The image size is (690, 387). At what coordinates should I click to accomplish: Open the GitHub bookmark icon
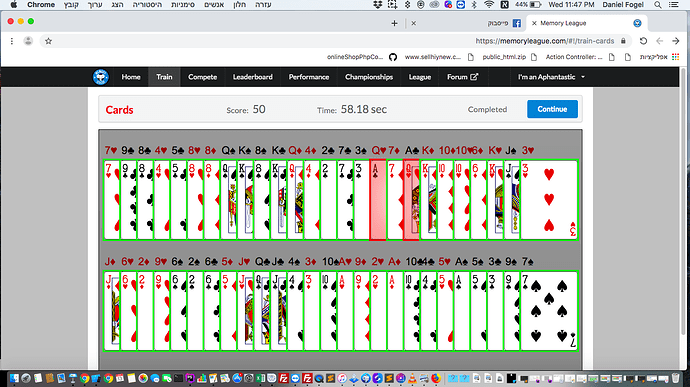pyautogui.click(x=393, y=57)
